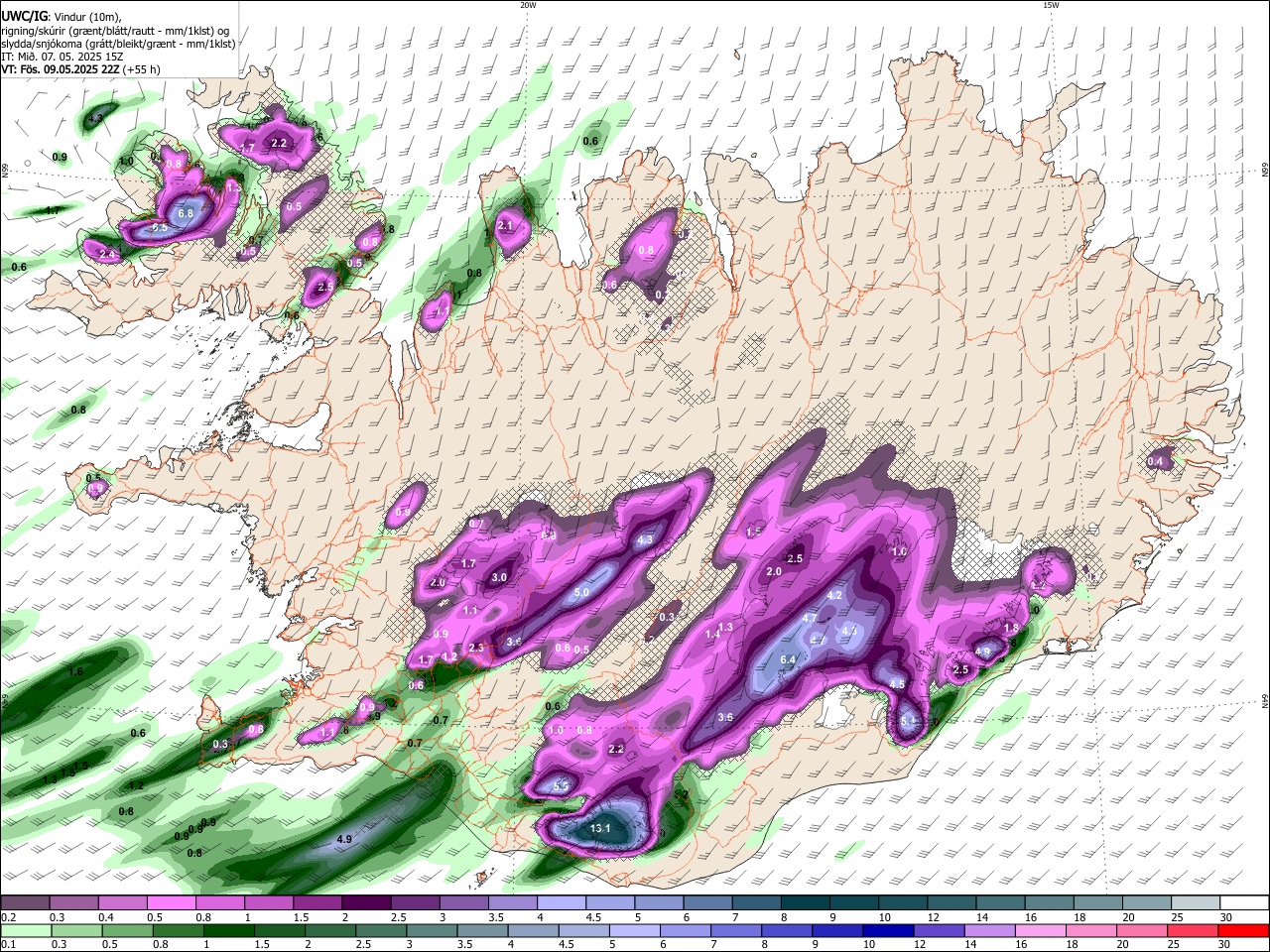
Task: Select the white 30 swatch in upper legend
Action: pos(1244,902)
